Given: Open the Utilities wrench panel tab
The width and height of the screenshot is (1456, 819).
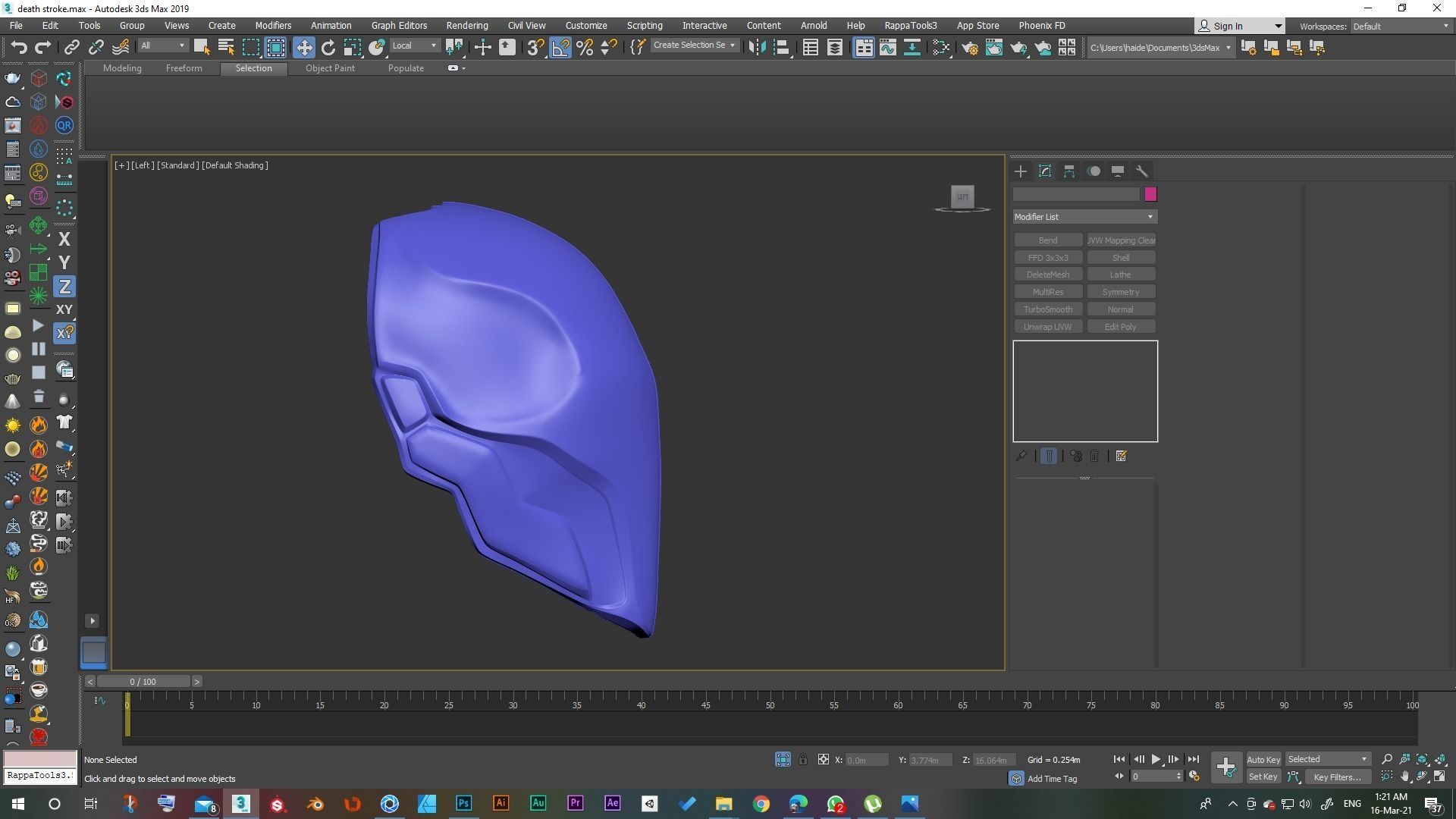Looking at the screenshot, I should 1142,171.
